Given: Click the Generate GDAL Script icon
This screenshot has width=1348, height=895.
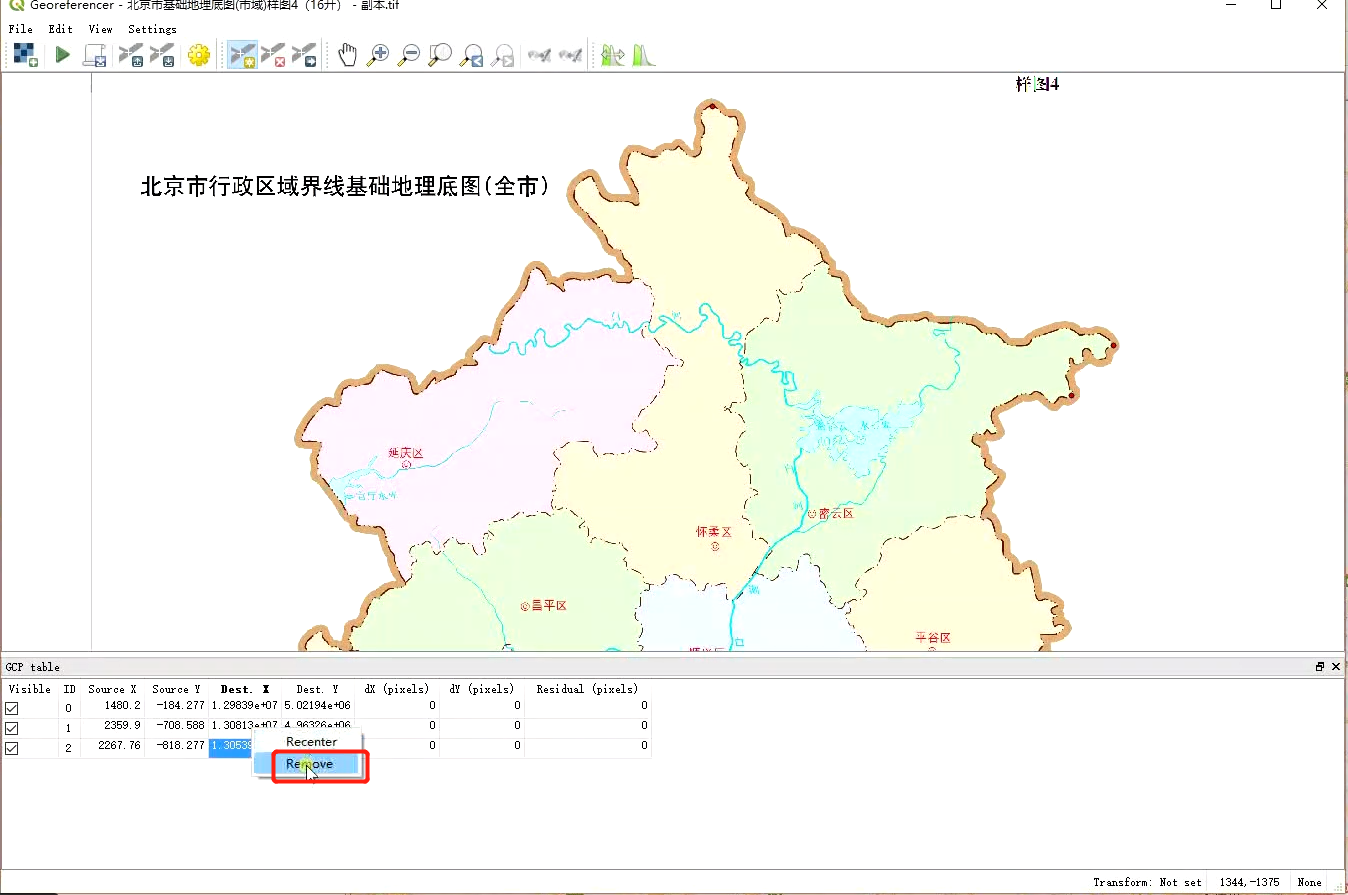Looking at the screenshot, I should pyautogui.click(x=96, y=55).
